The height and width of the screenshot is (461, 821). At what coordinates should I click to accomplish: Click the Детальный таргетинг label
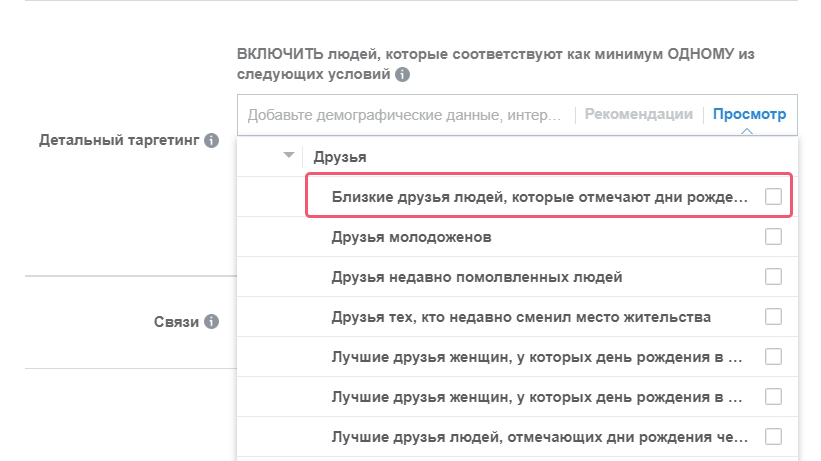pos(119,140)
